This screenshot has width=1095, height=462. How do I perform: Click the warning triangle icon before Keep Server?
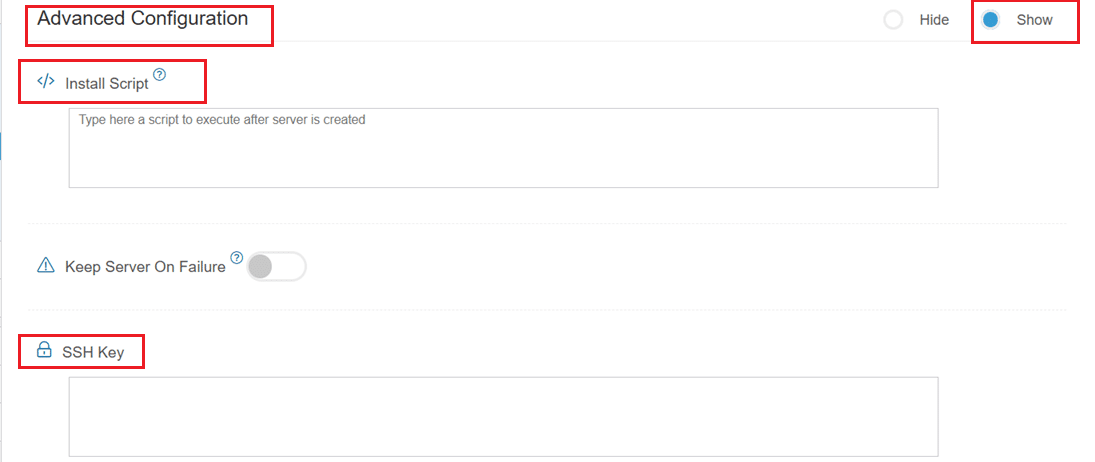pyautogui.click(x=45, y=265)
